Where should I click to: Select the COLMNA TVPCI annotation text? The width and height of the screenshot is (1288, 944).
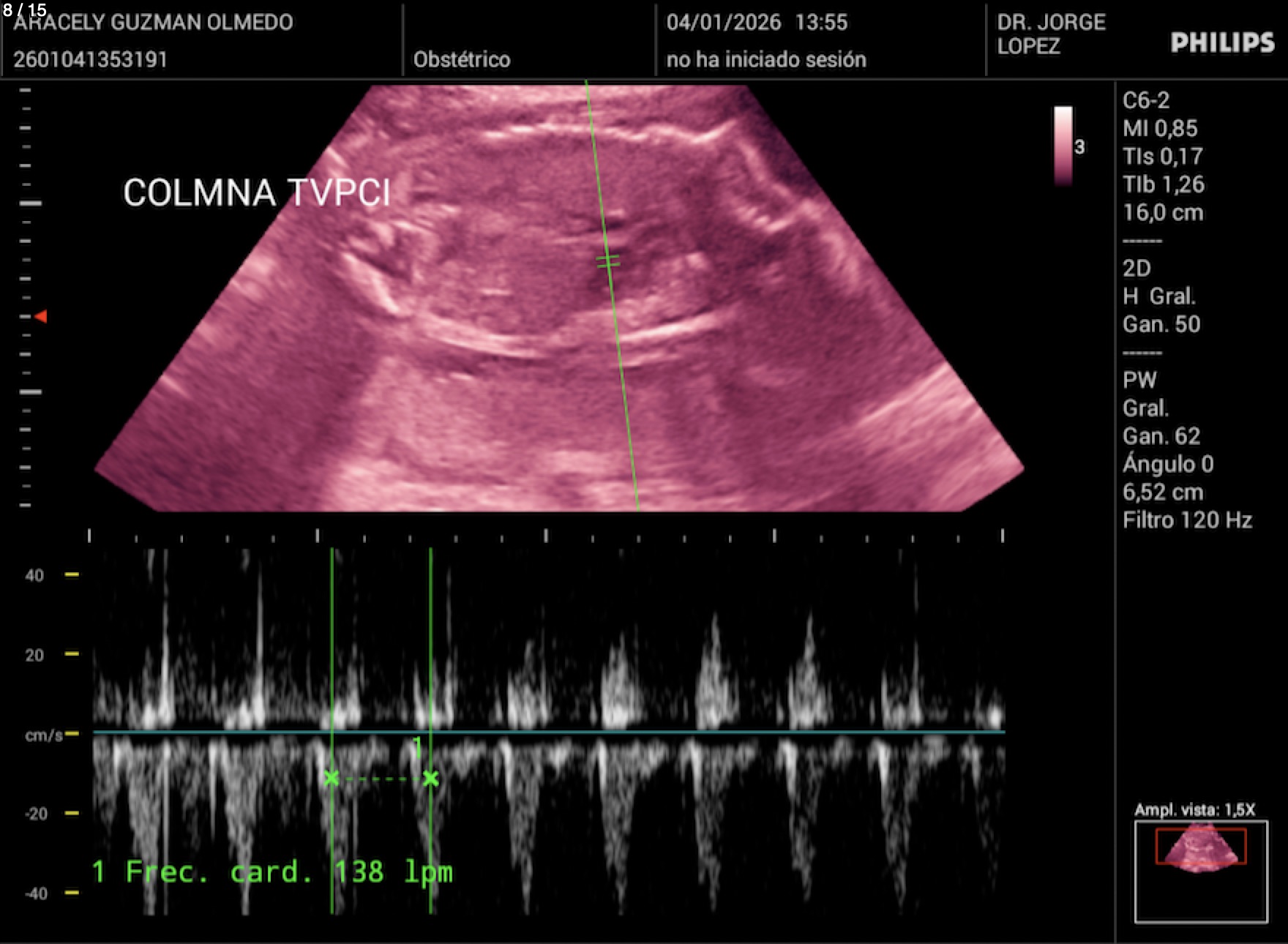(256, 193)
